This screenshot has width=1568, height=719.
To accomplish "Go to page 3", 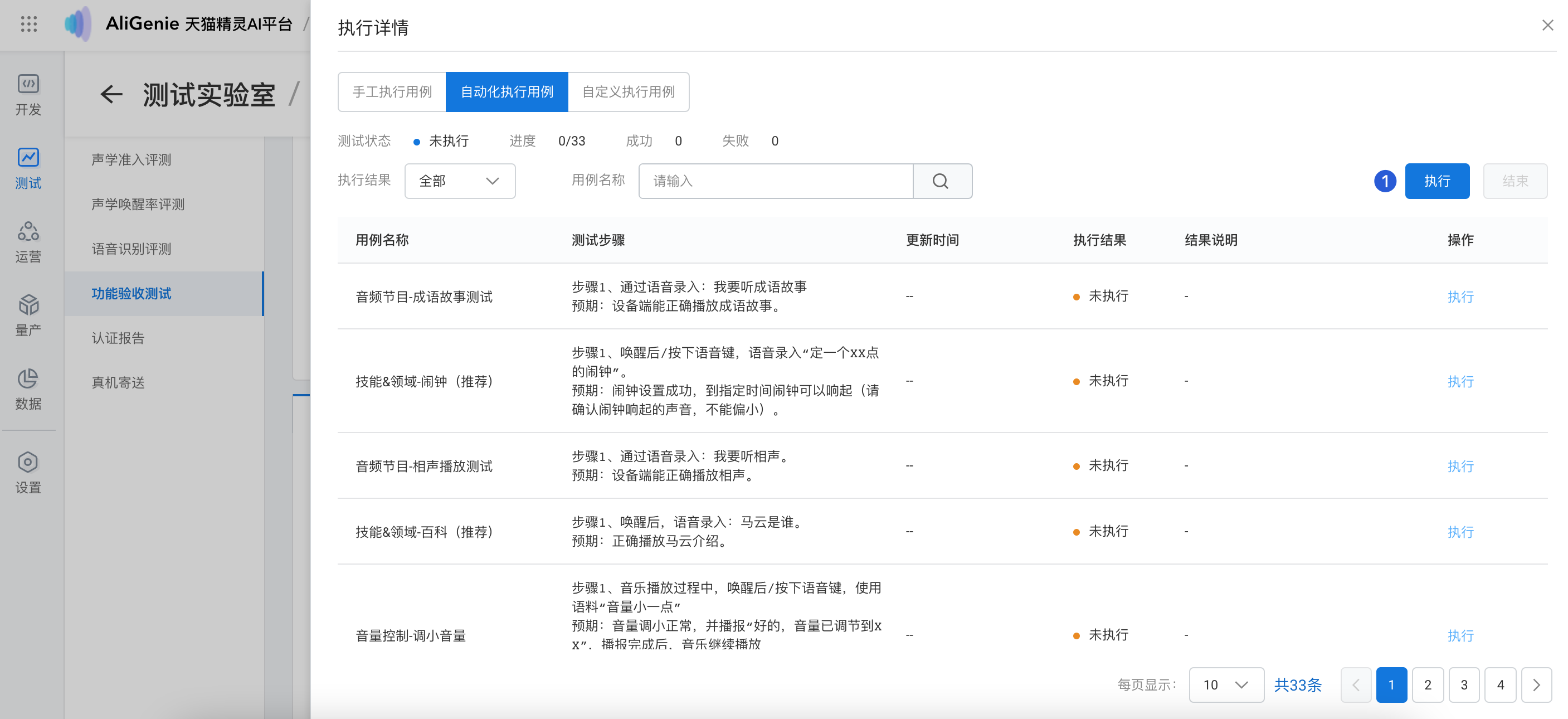I will [x=1464, y=685].
